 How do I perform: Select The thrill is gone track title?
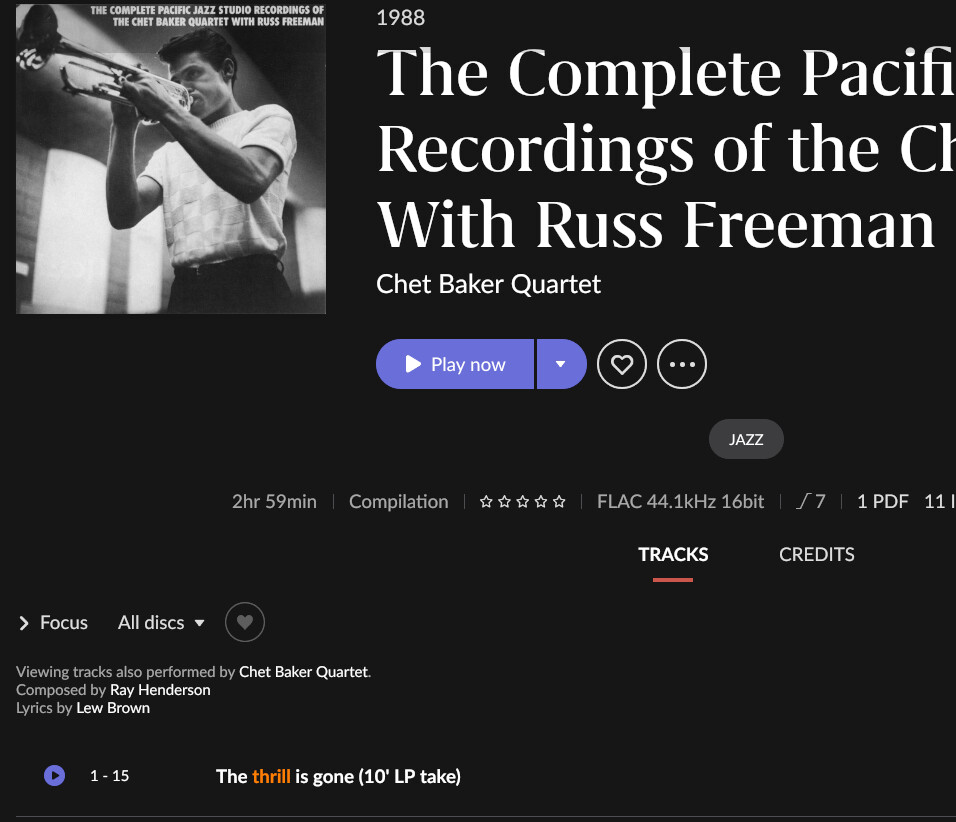pyautogui.click(x=338, y=776)
